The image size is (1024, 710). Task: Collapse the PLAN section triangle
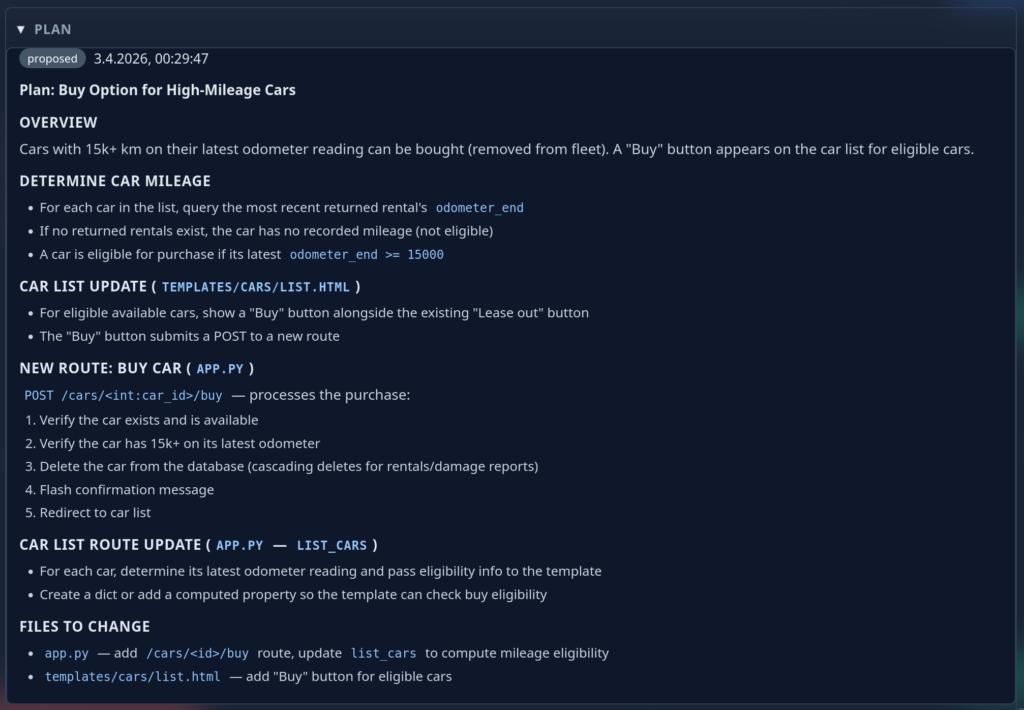point(21,30)
